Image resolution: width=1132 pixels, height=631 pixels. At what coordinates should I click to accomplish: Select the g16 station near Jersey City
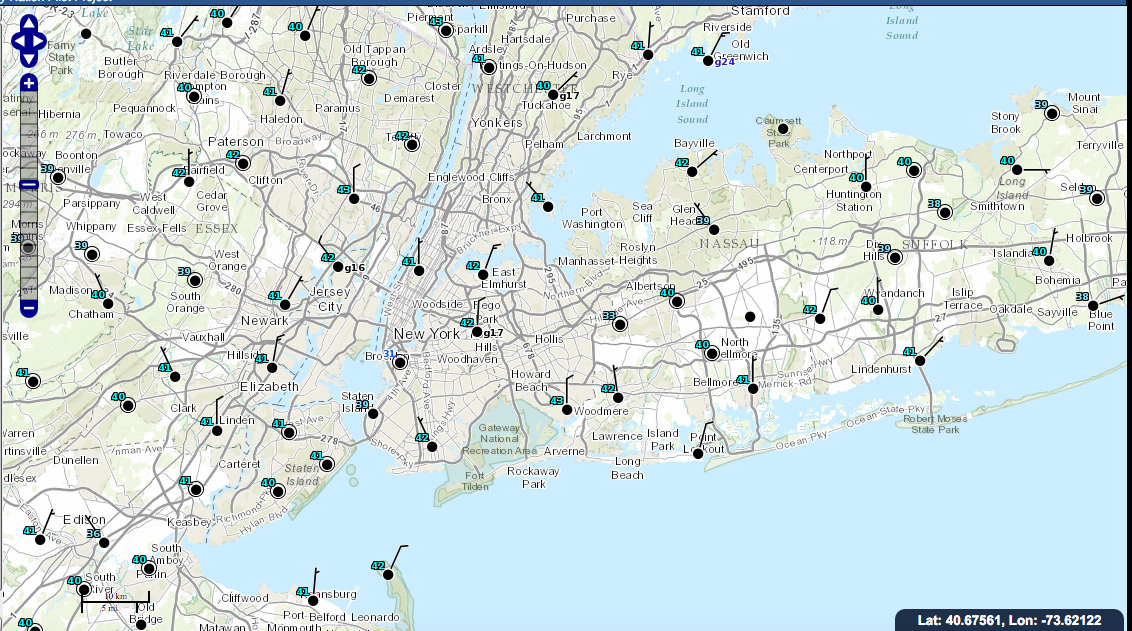tap(338, 267)
